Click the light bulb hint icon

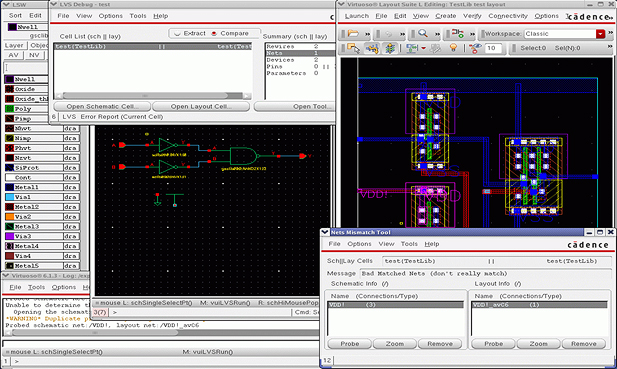(453, 48)
